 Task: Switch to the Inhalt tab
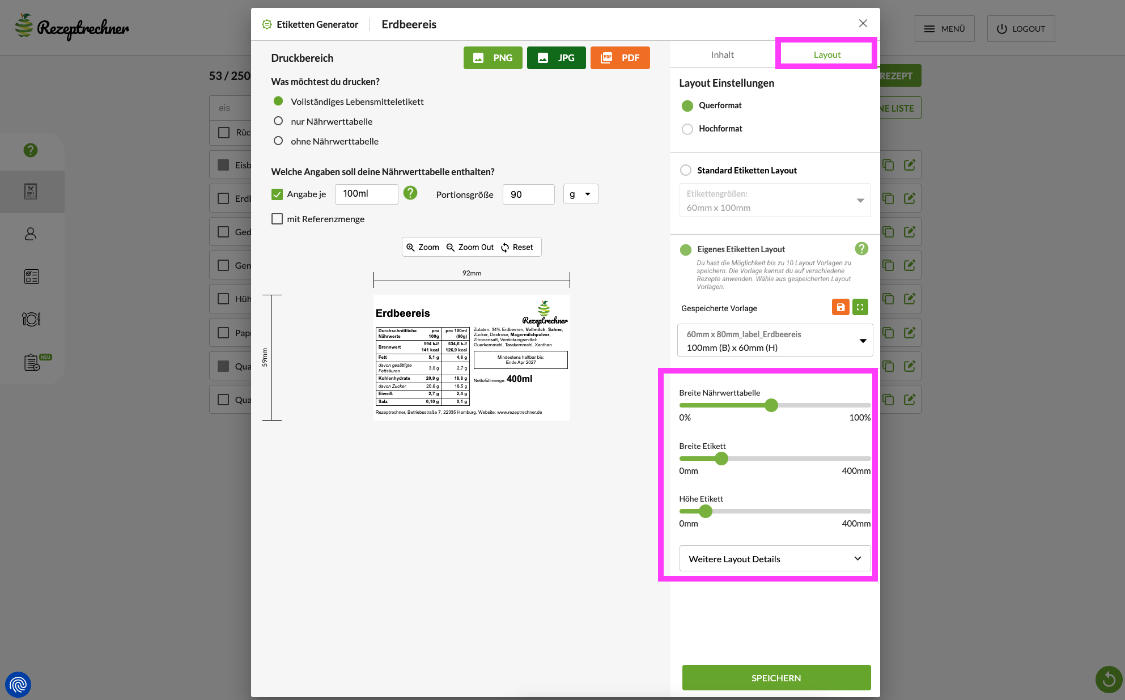click(x=722, y=55)
